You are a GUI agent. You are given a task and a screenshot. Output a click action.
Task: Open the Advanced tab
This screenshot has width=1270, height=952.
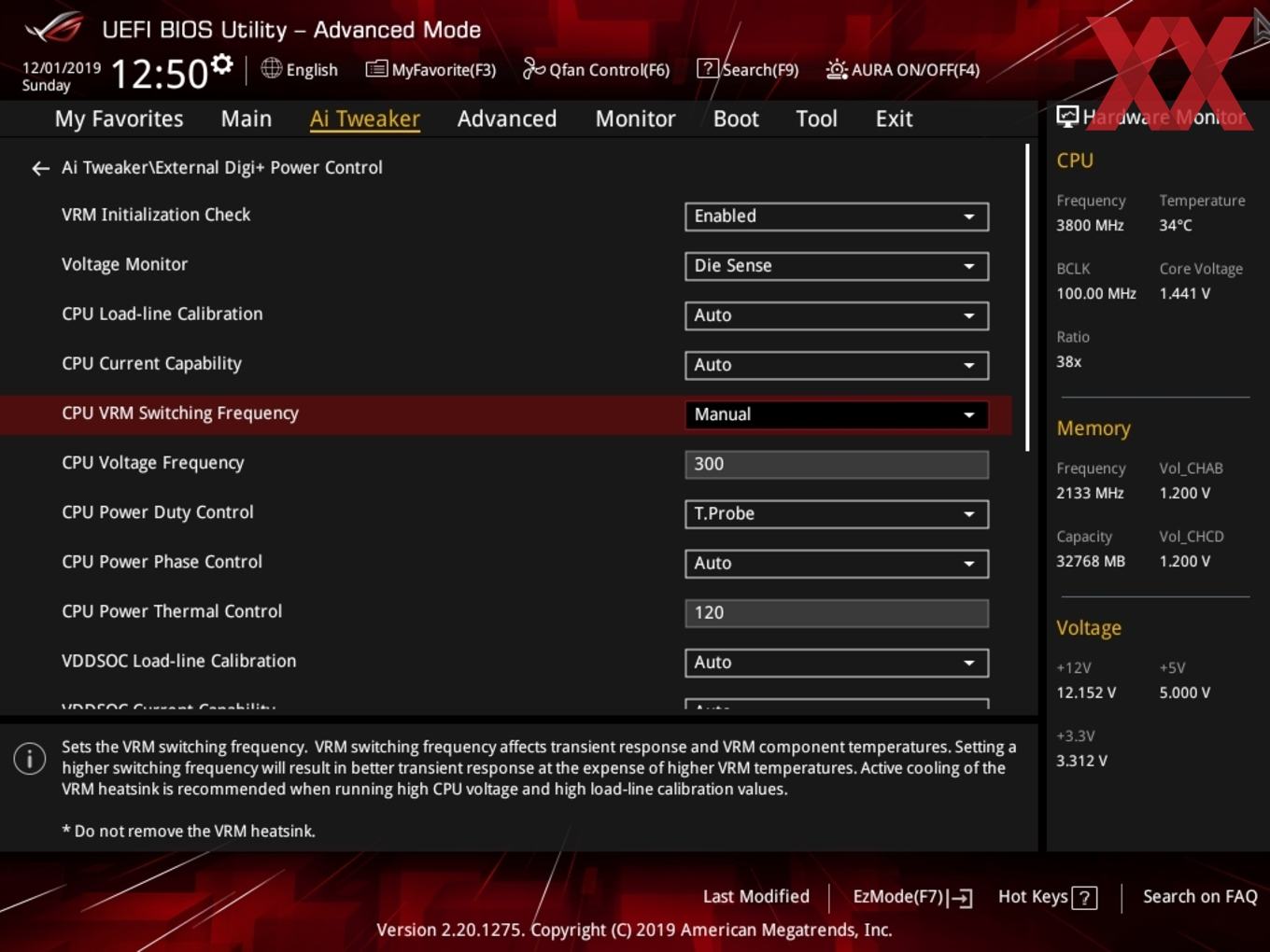(507, 119)
